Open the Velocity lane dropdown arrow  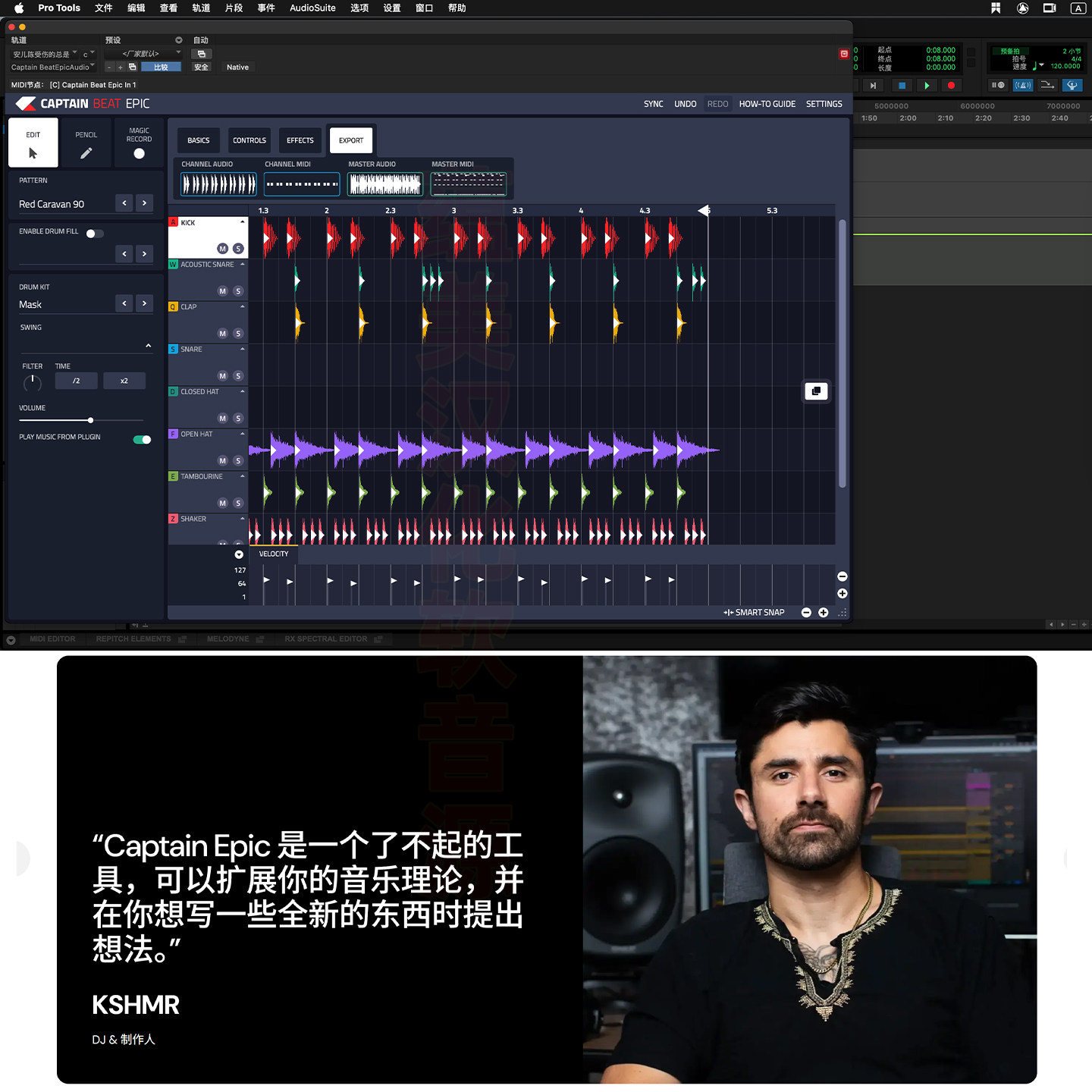[x=239, y=554]
